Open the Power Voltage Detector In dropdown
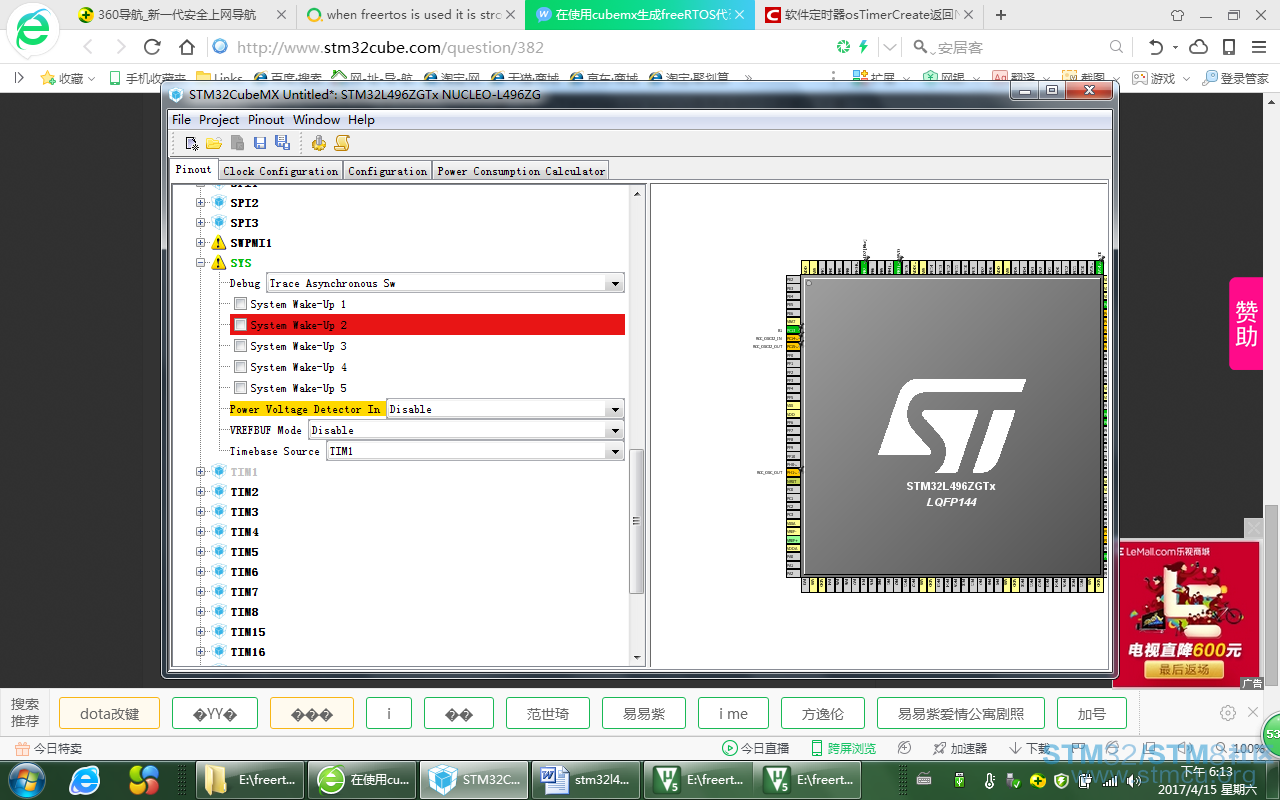 [615, 409]
